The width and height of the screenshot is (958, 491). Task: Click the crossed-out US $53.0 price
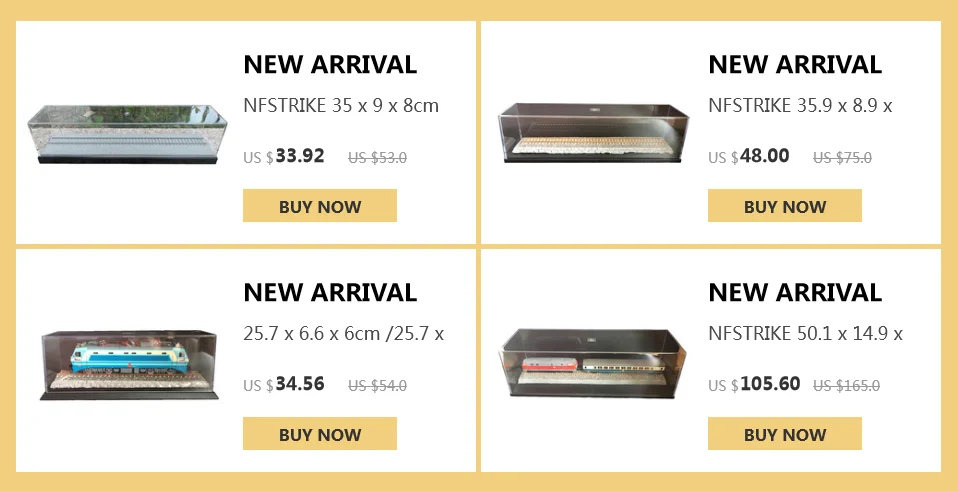pos(378,158)
